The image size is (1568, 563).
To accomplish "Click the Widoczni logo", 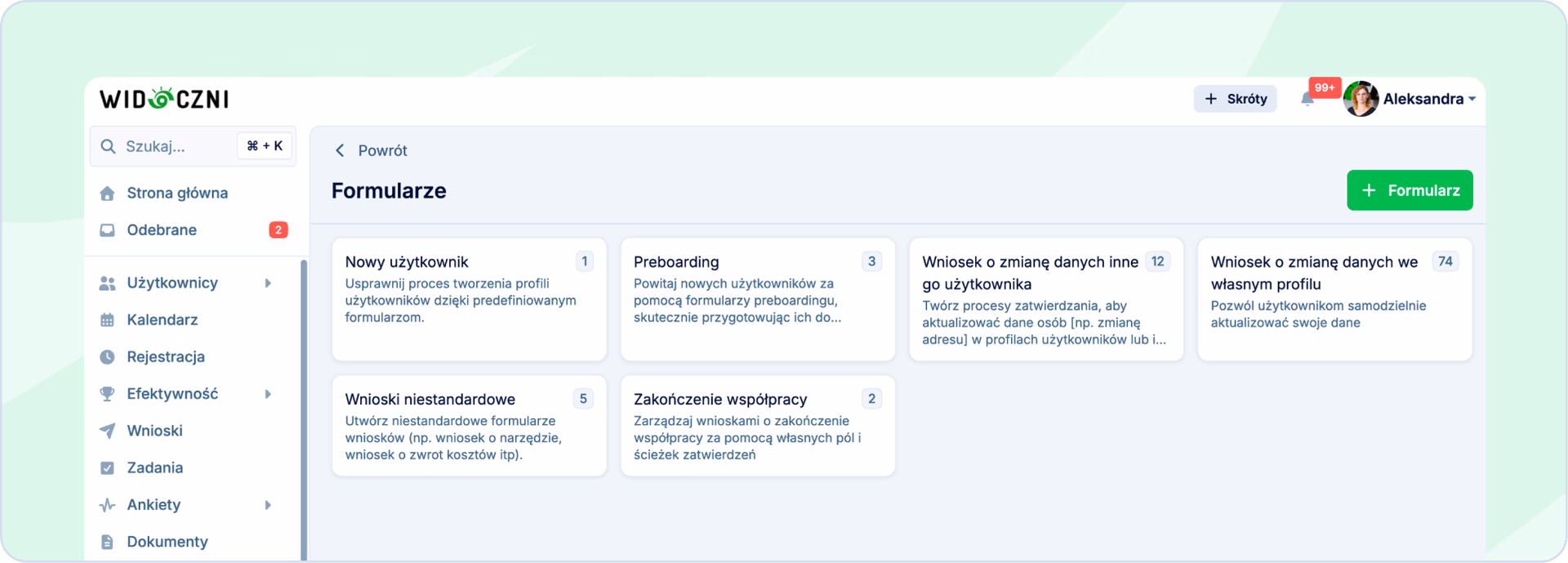I will (164, 99).
